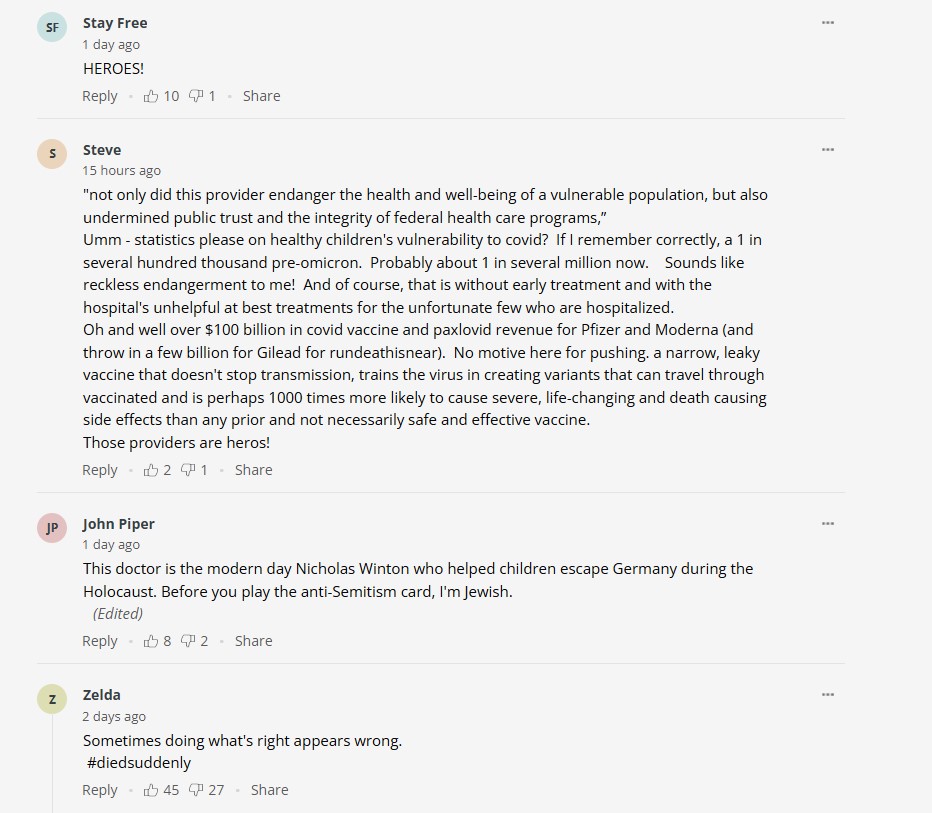Dislike John Piper's comment
This screenshot has height=813, width=932.
point(188,641)
